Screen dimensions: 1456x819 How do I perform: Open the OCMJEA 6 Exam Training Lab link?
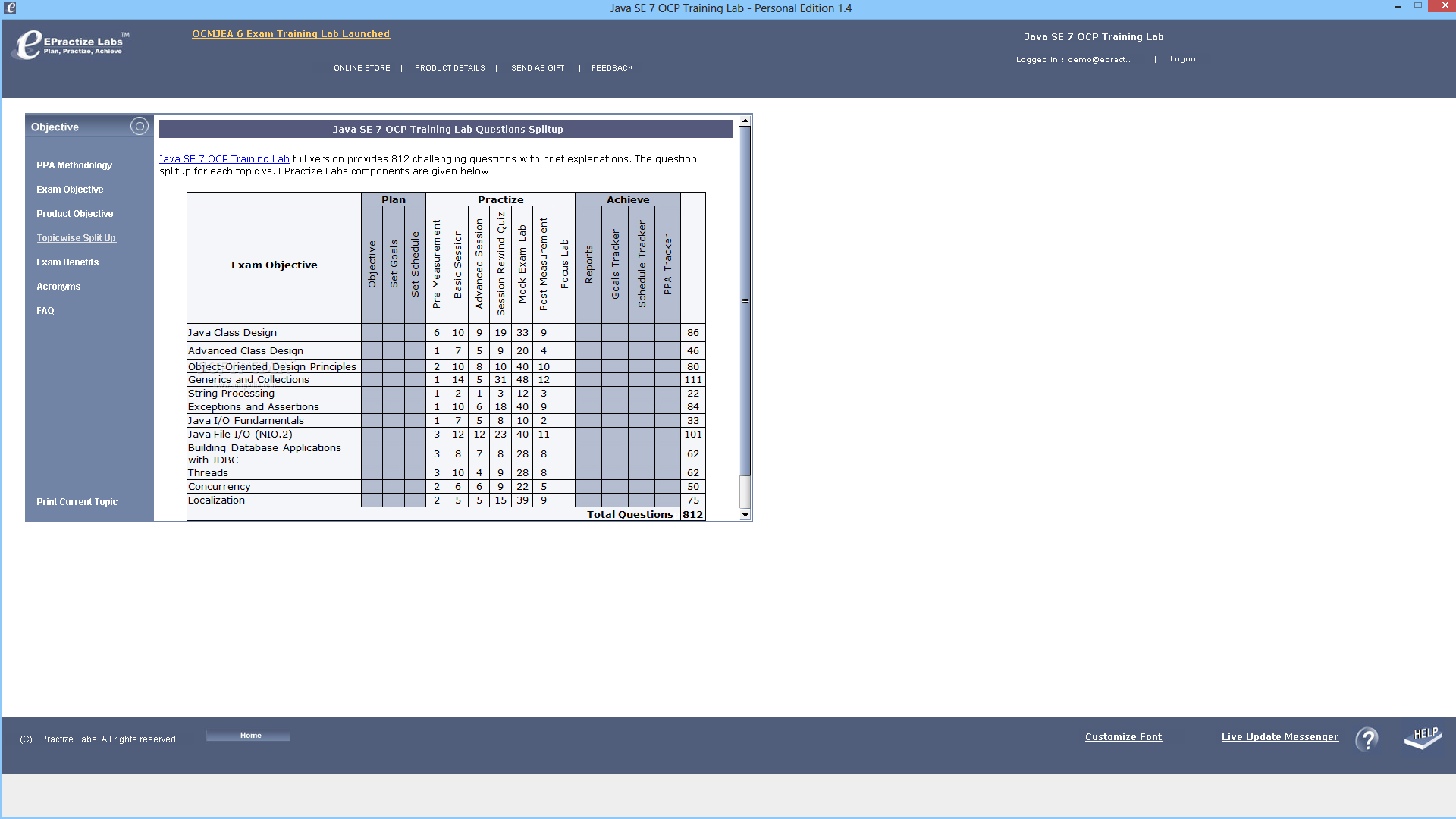point(290,34)
